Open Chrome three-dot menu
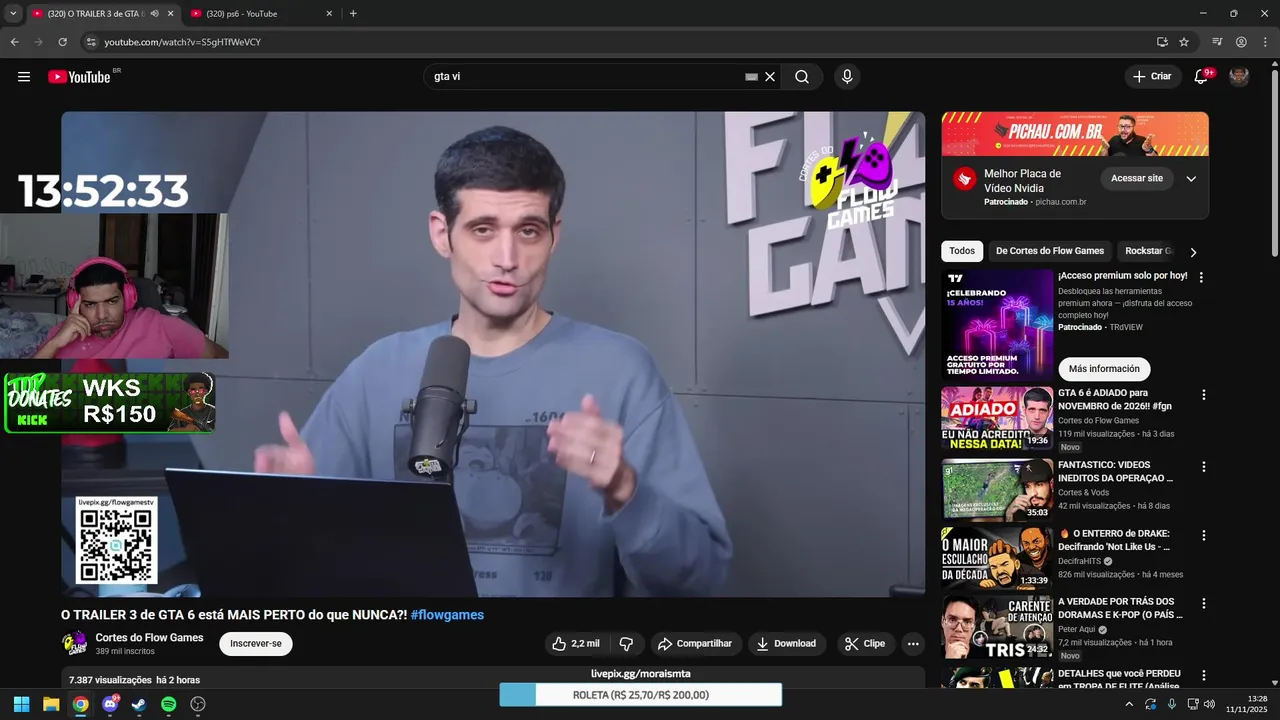Viewport: 1280px width, 720px height. 1265,42
